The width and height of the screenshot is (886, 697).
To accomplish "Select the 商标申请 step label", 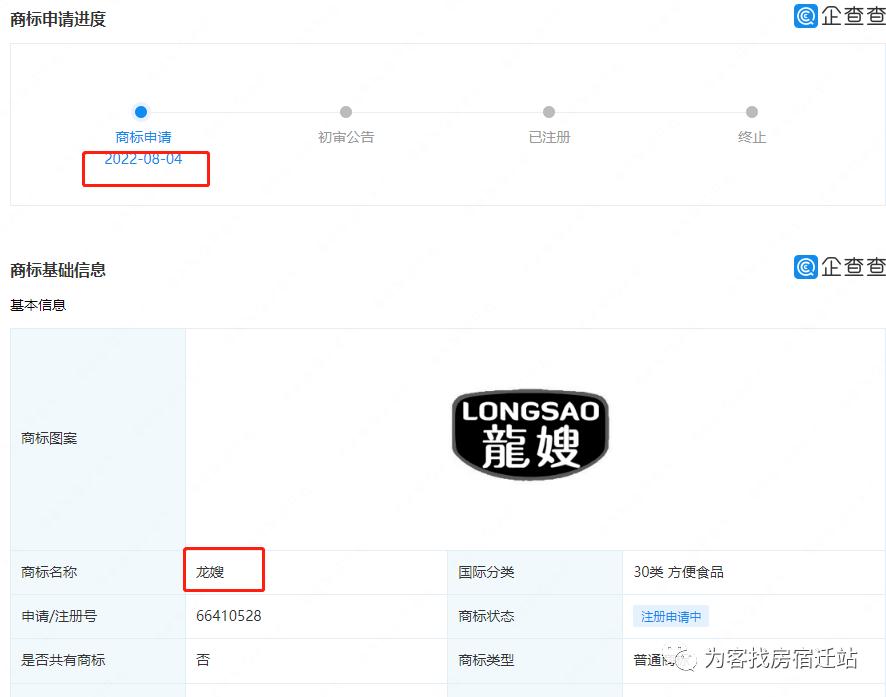I will click(144, 137).
